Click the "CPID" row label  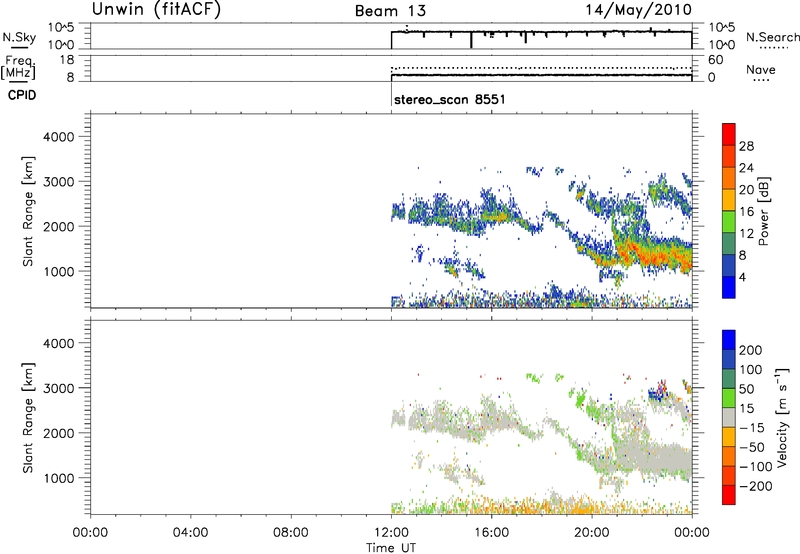pos(22,95)
